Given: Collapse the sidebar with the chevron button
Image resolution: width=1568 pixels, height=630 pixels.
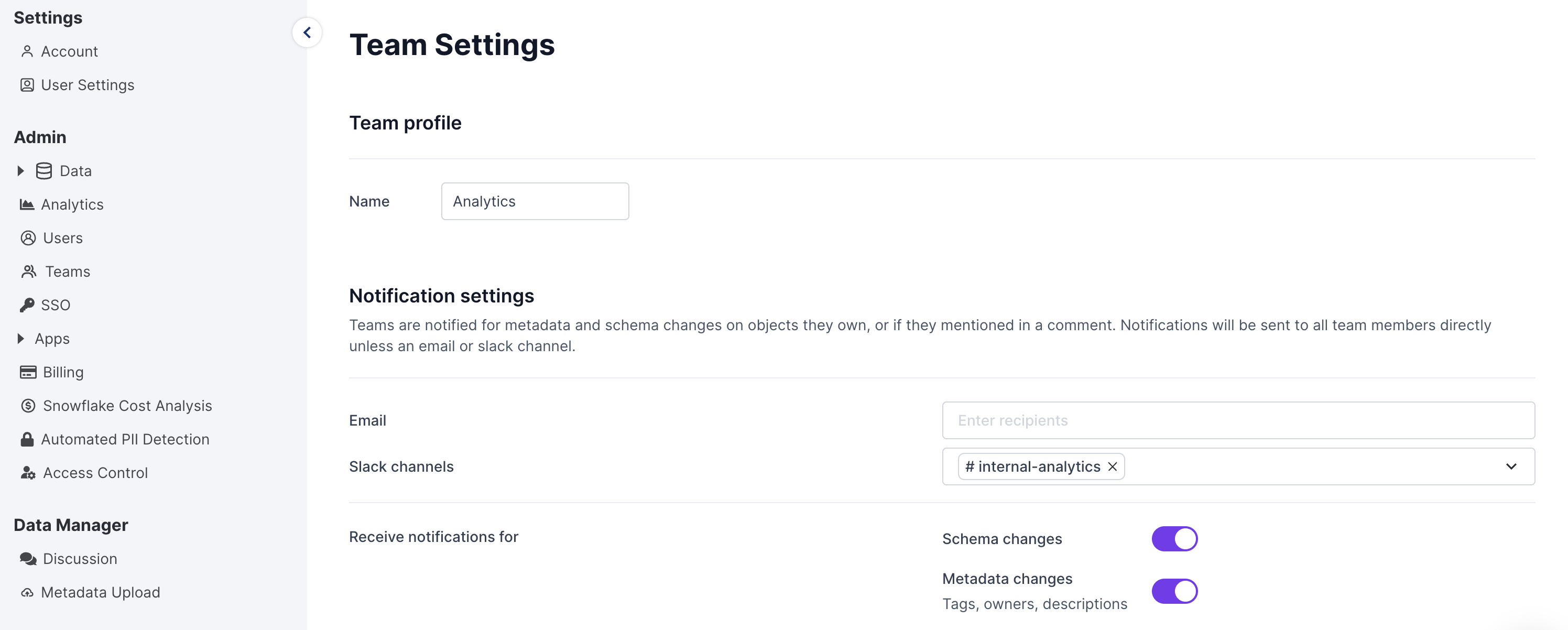Looking at the screenshot, I should click(x=308, y=32).
